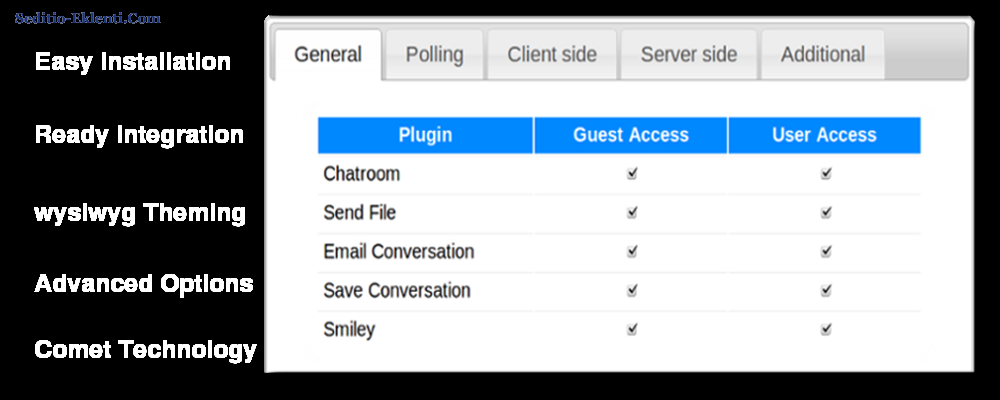Toggle Guest Access for Email Conversation

click(x=631, y=251)
